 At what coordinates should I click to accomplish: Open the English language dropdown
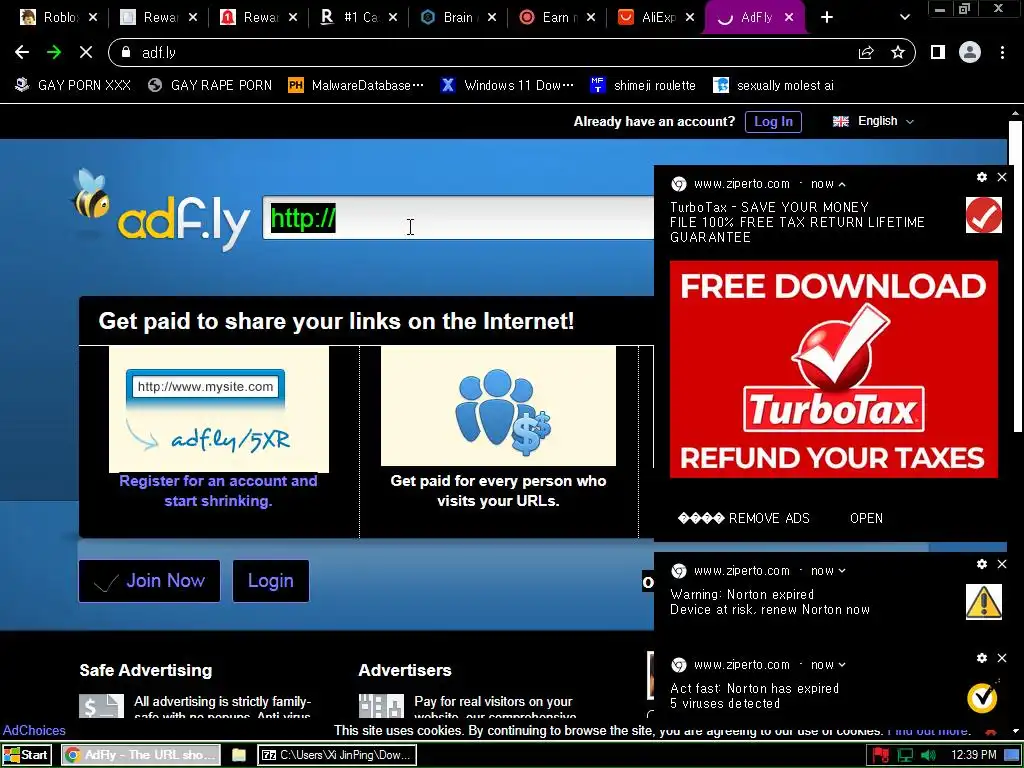tap(873, 121)
